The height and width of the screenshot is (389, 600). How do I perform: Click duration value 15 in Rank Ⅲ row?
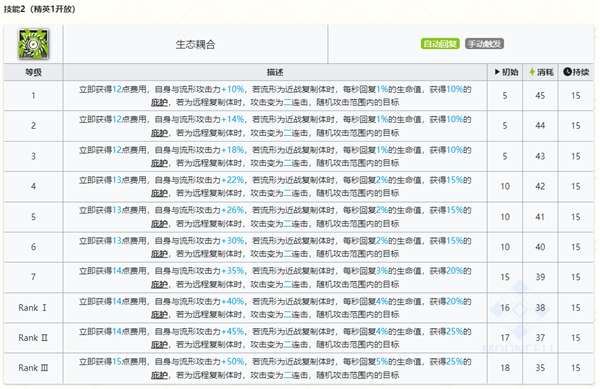pos(576,368)
